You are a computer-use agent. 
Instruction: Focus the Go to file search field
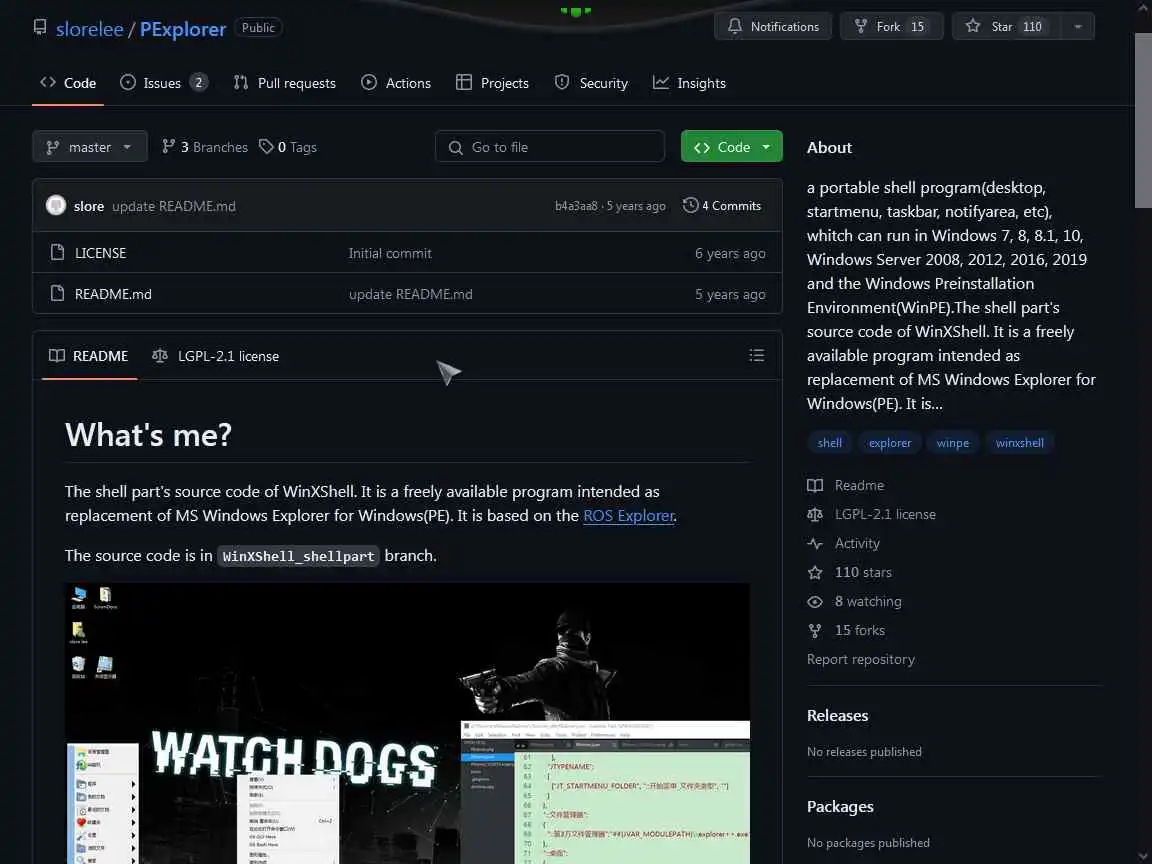click(550, 147)
